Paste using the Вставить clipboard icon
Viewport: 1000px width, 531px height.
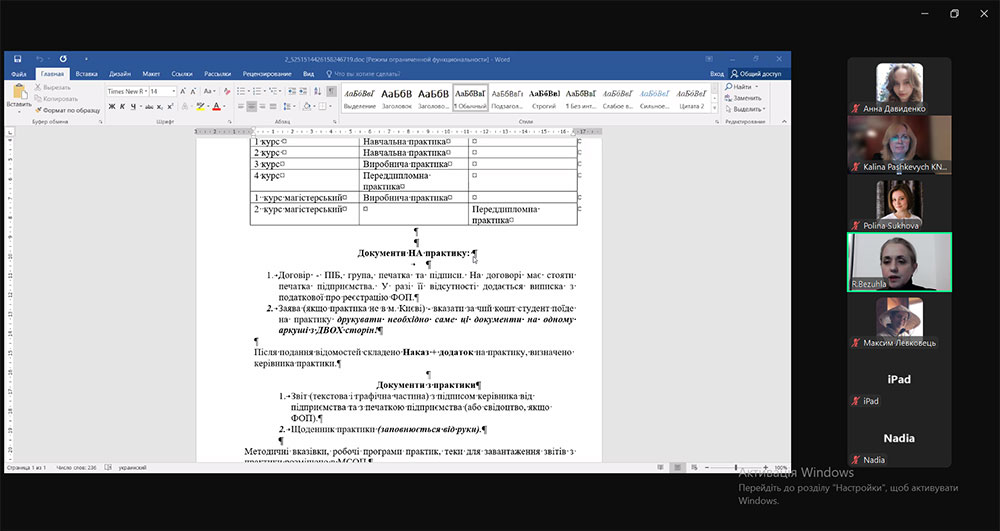coord(20,92)
